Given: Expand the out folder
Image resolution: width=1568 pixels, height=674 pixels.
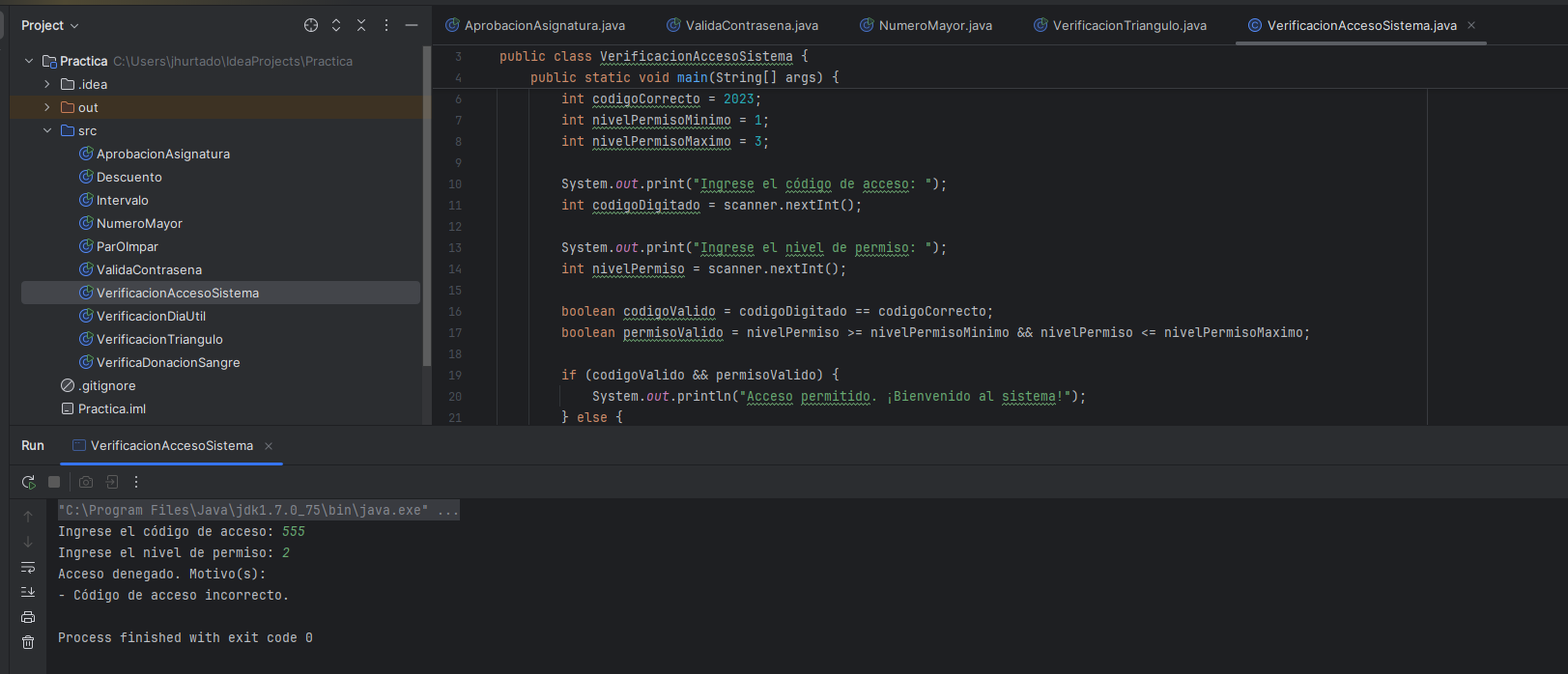Looking at the screenshot, I should (47, 107).
